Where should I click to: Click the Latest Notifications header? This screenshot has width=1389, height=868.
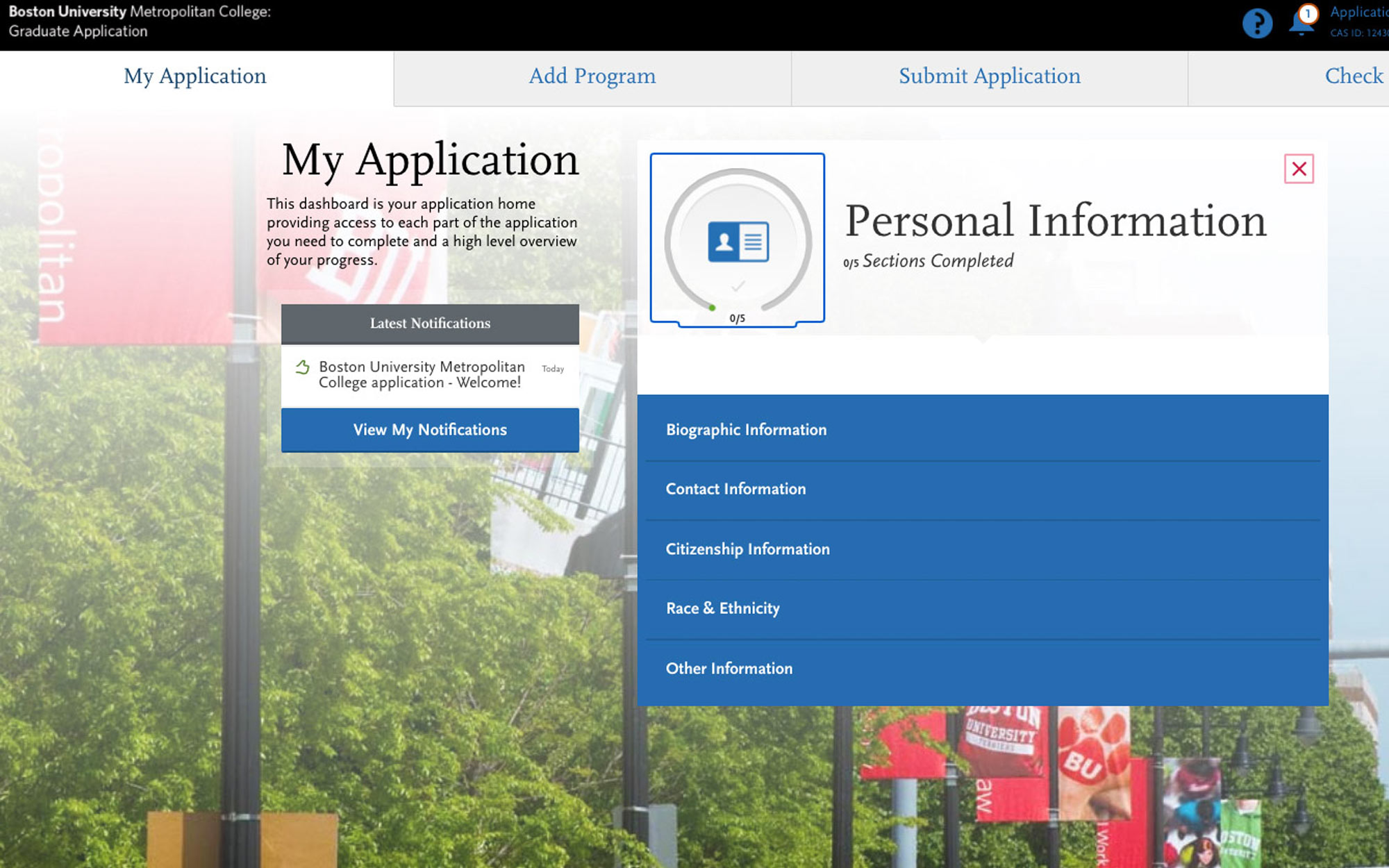(430, 324)
